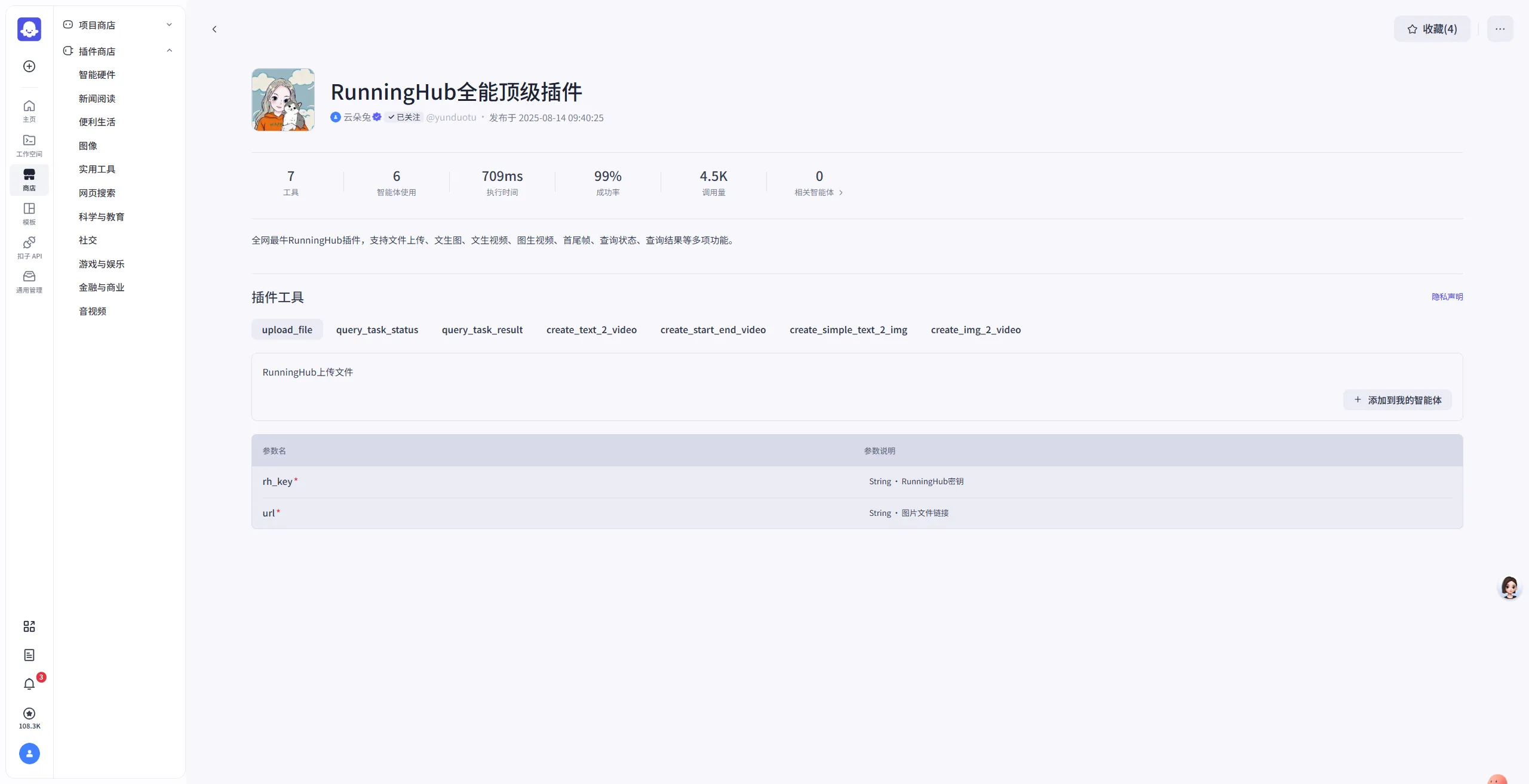Image resolution: width=1529 pixels, height=784 pixels.
Task: Collapse the plugin store section
Action: (x=169, y=51)
